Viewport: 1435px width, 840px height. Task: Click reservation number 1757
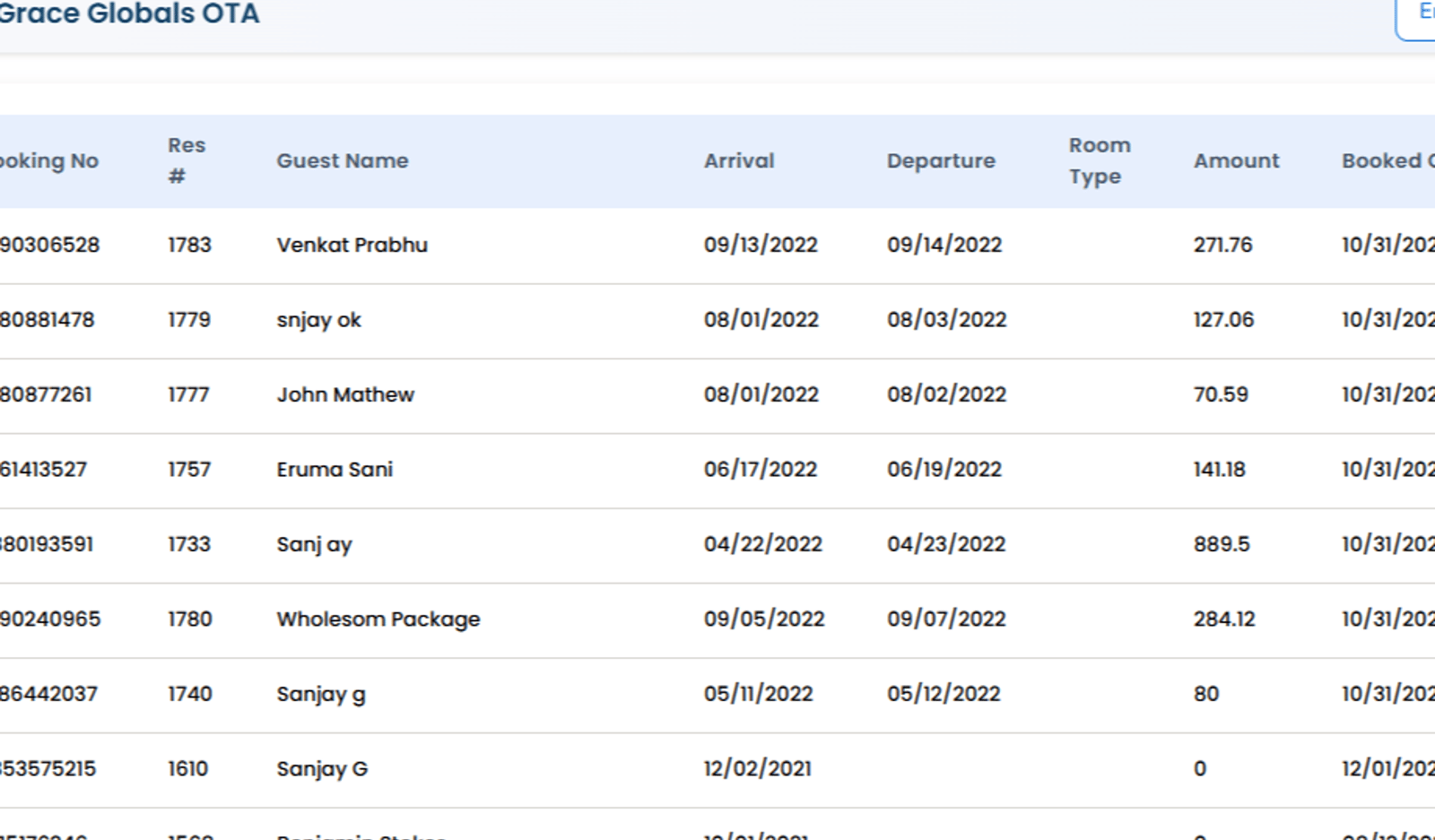click(189, 470)
